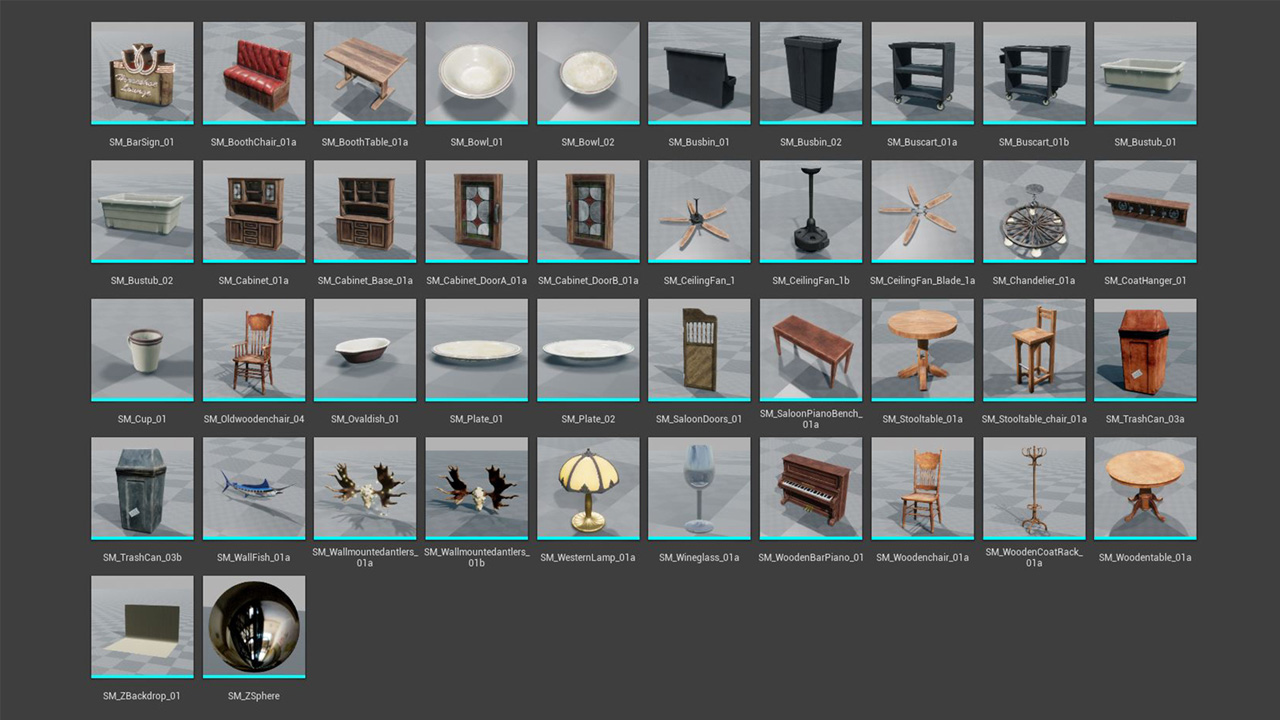Click the SM_TrashCan_03a thumbnail
The width and height of the screenshot is (1280, 720).
(1145, 350)
